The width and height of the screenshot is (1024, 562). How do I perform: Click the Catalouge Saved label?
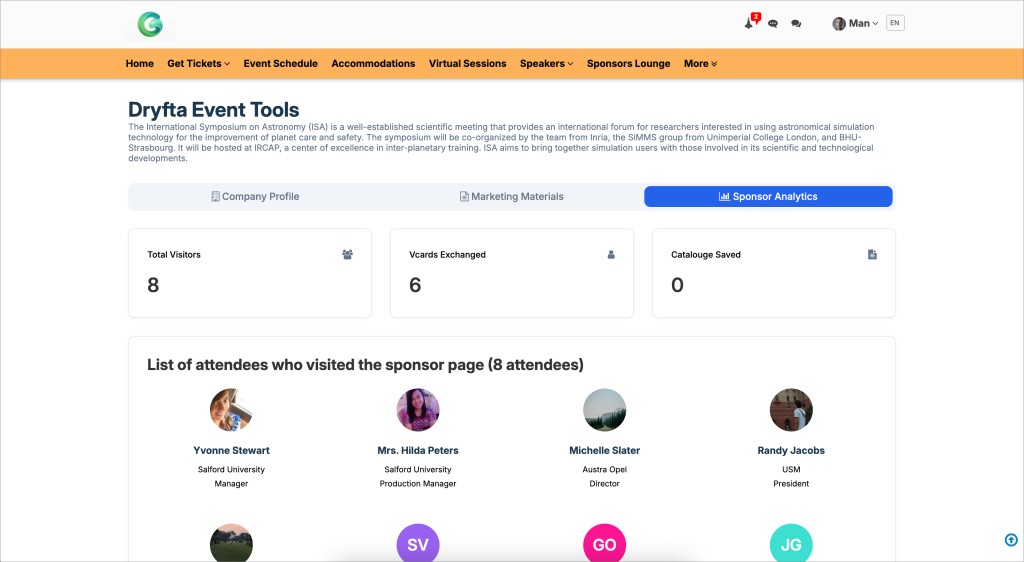(706, 255)
